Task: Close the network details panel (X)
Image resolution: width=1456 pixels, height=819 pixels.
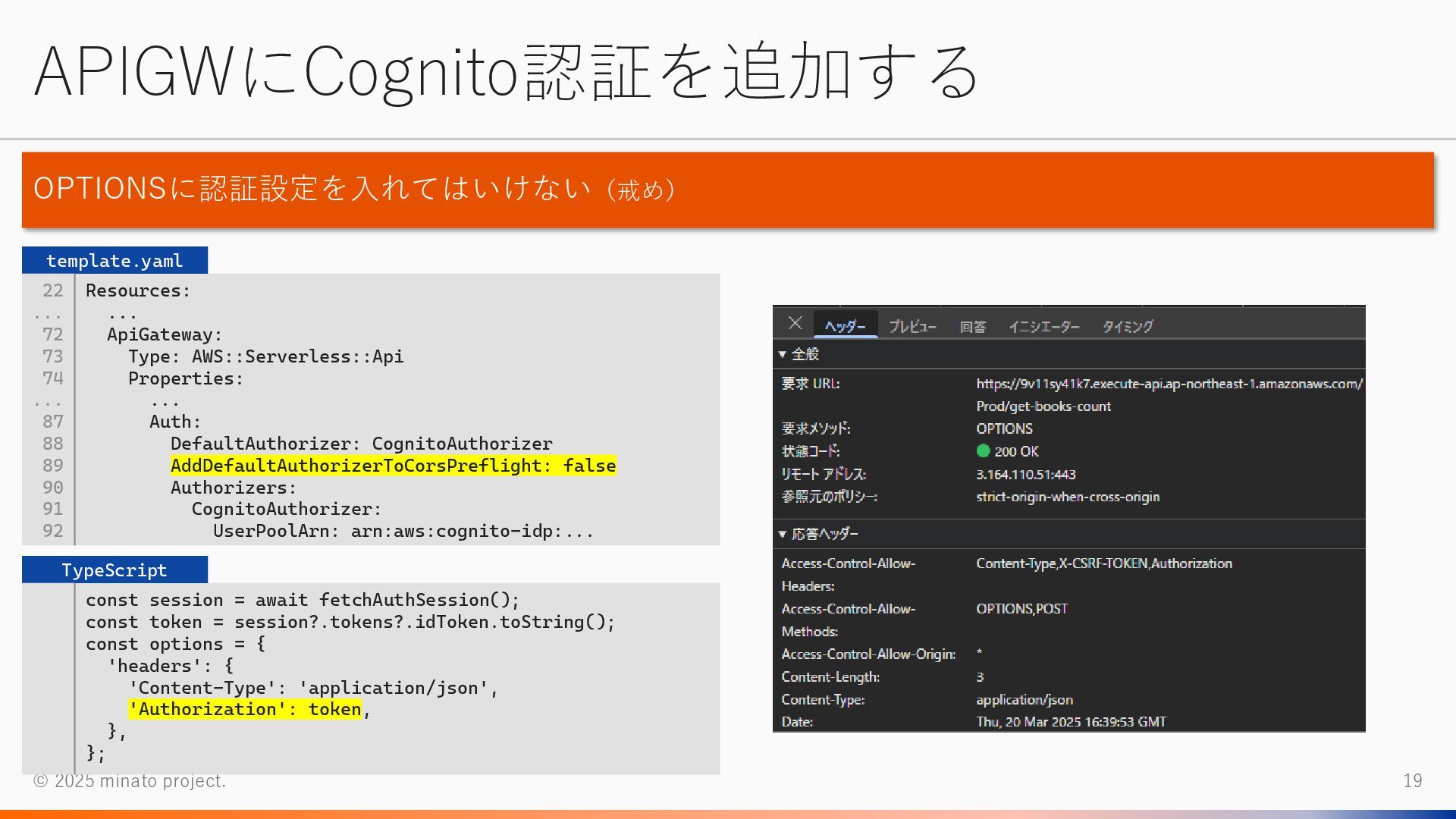Action: click(795, 323)
